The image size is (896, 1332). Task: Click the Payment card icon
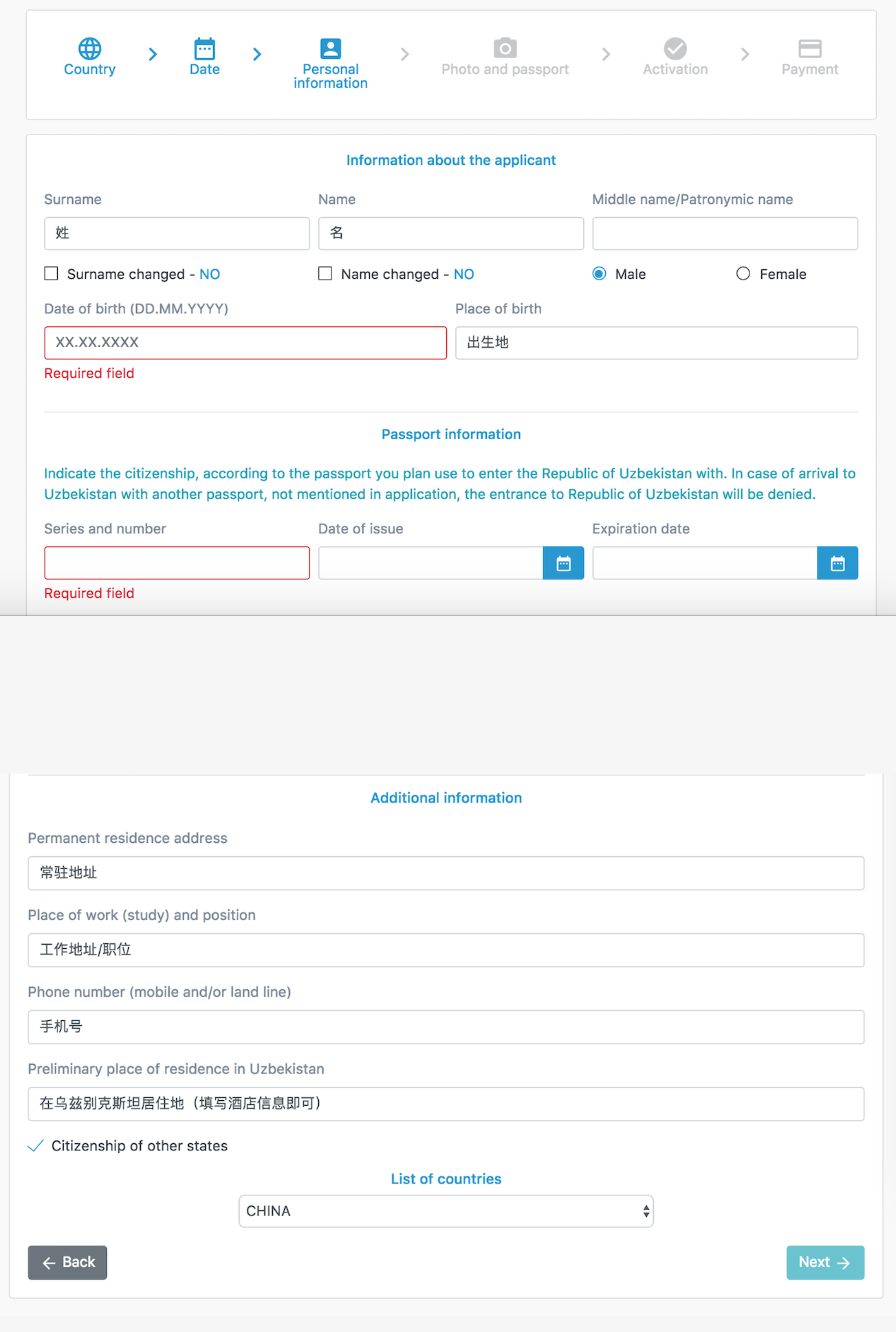tap(810, 48)
